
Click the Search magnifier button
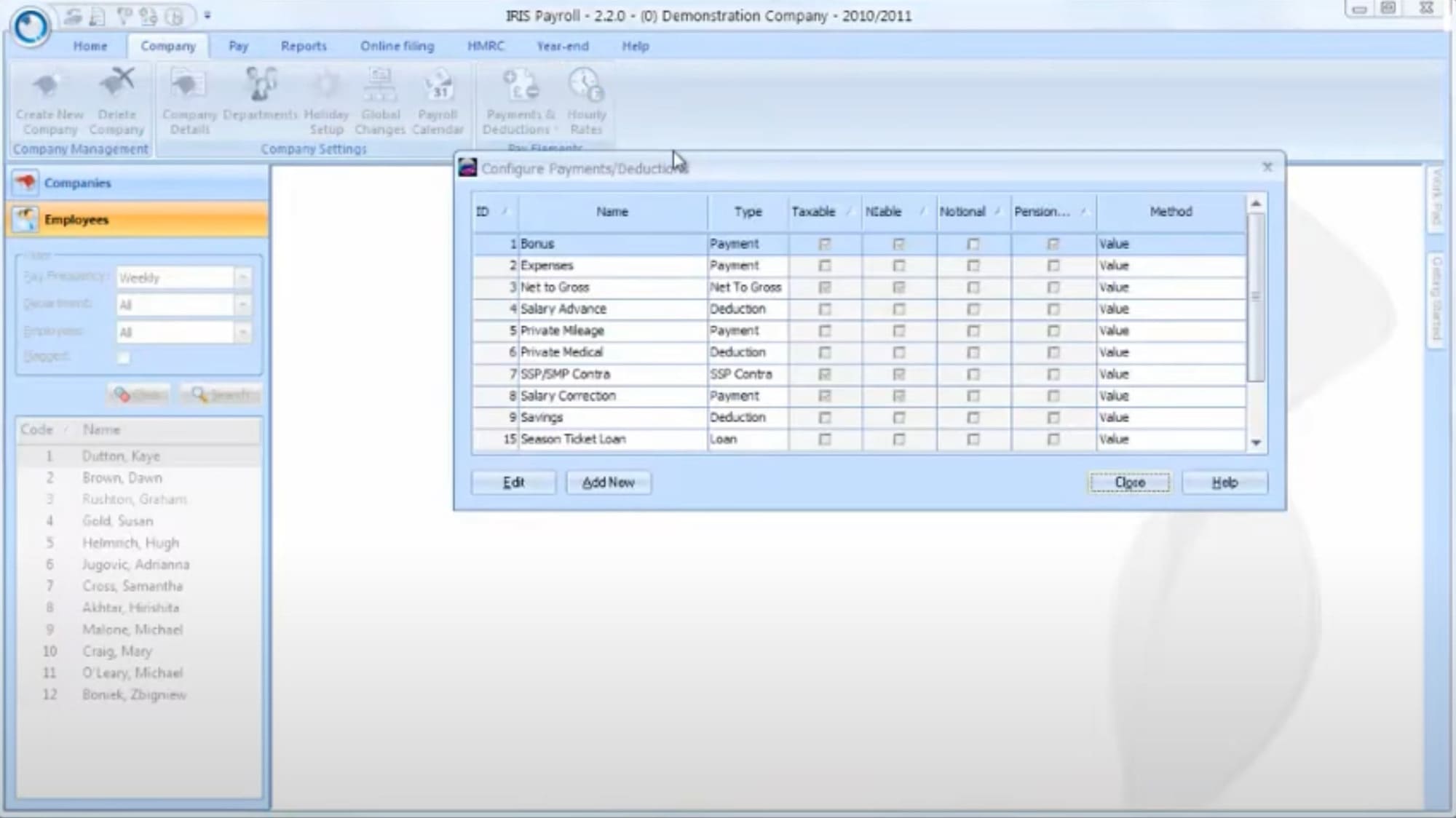click(221, 394)
